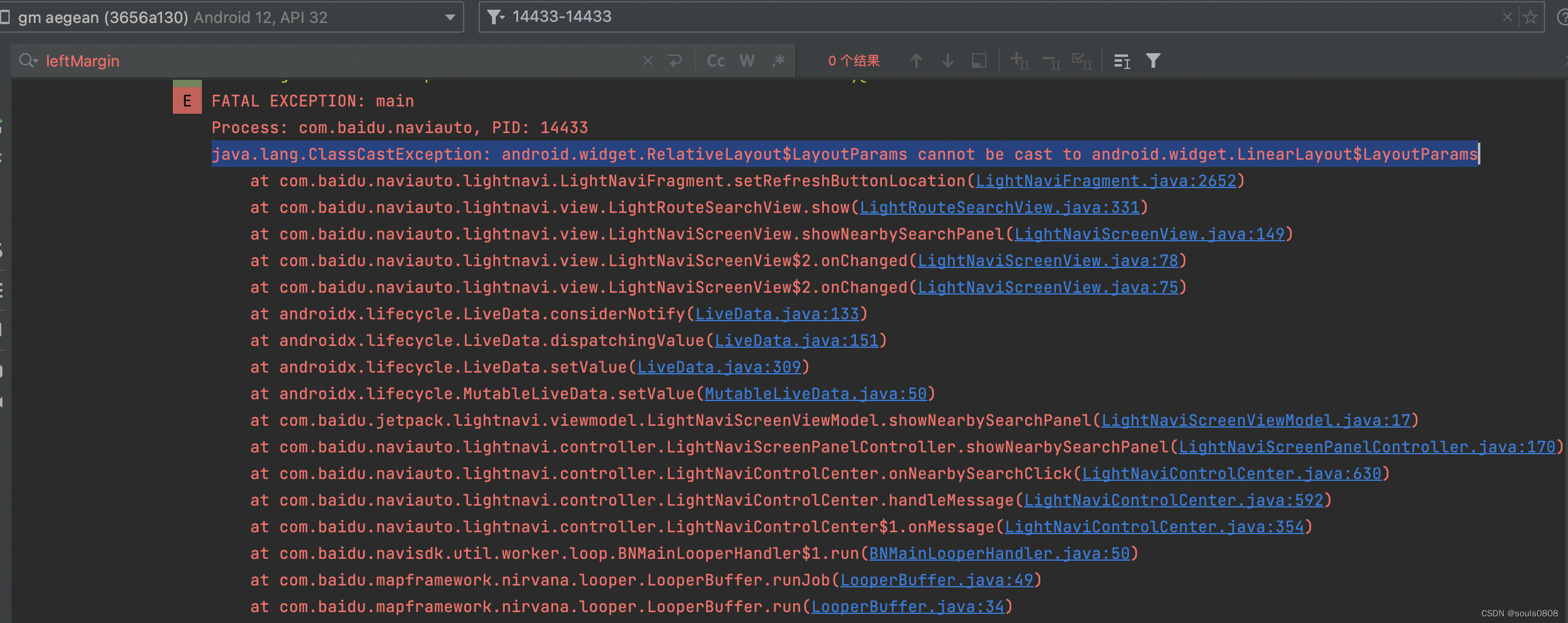The width and height of the screenshot is (1568, 623).
Task: Click the red E error level marker
Action: point(187,100)
